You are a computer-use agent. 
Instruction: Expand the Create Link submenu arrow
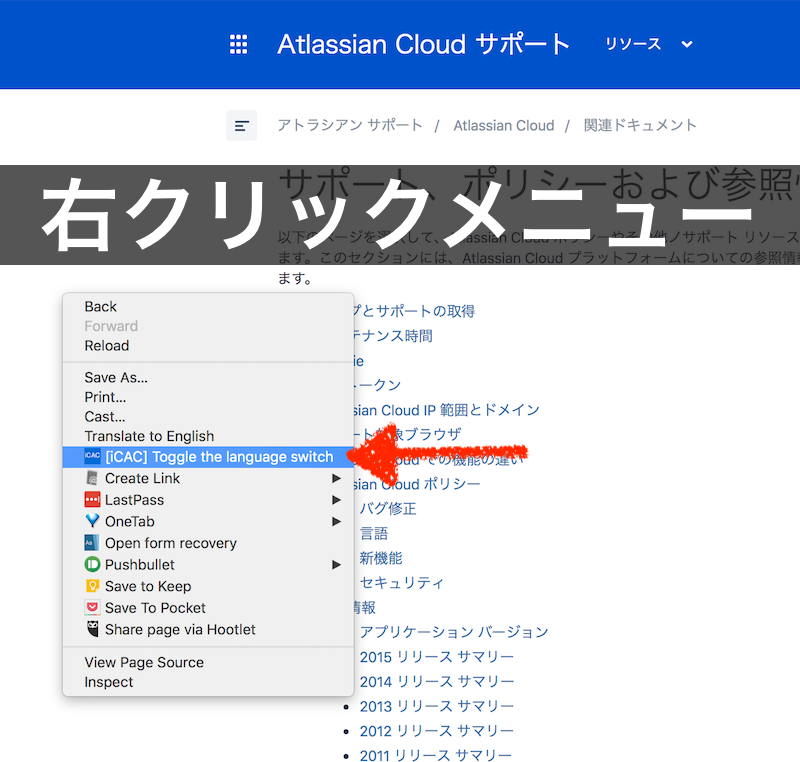(x=336, y=478)
